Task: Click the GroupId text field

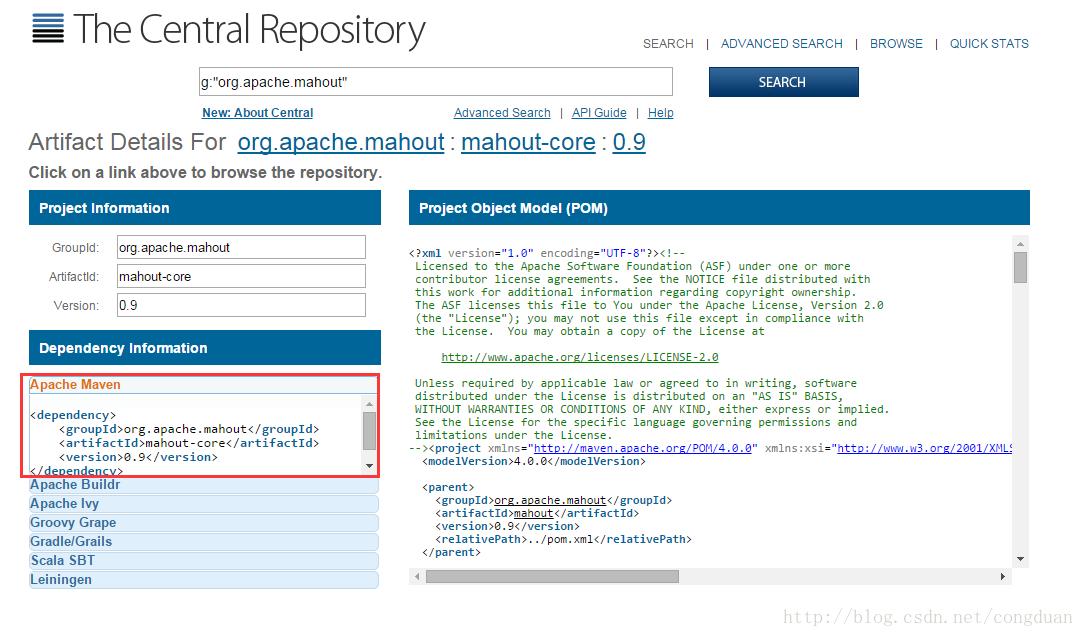Action: (241, 247)
